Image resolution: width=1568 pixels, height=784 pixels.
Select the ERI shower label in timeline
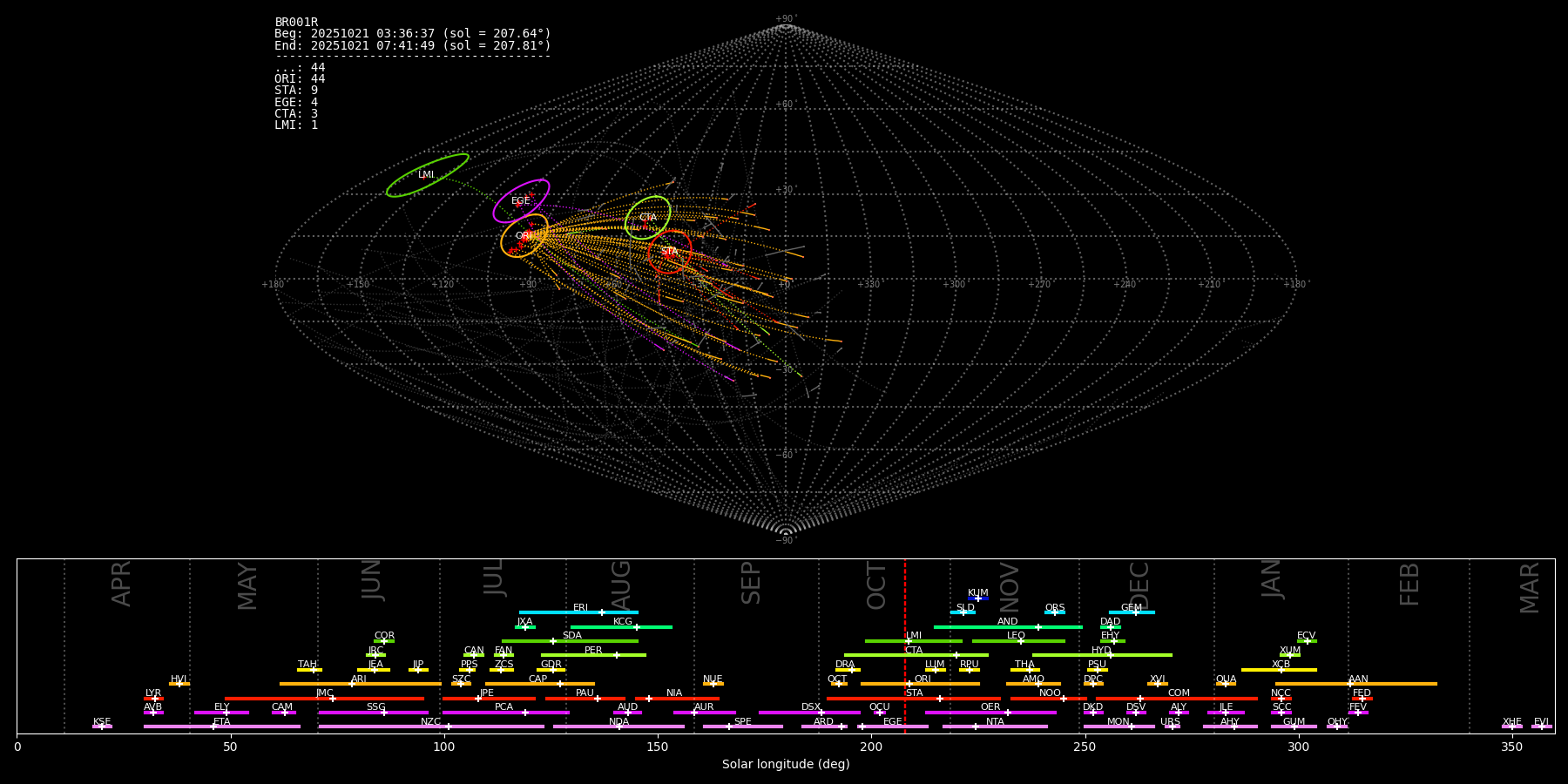click(581, 608)
